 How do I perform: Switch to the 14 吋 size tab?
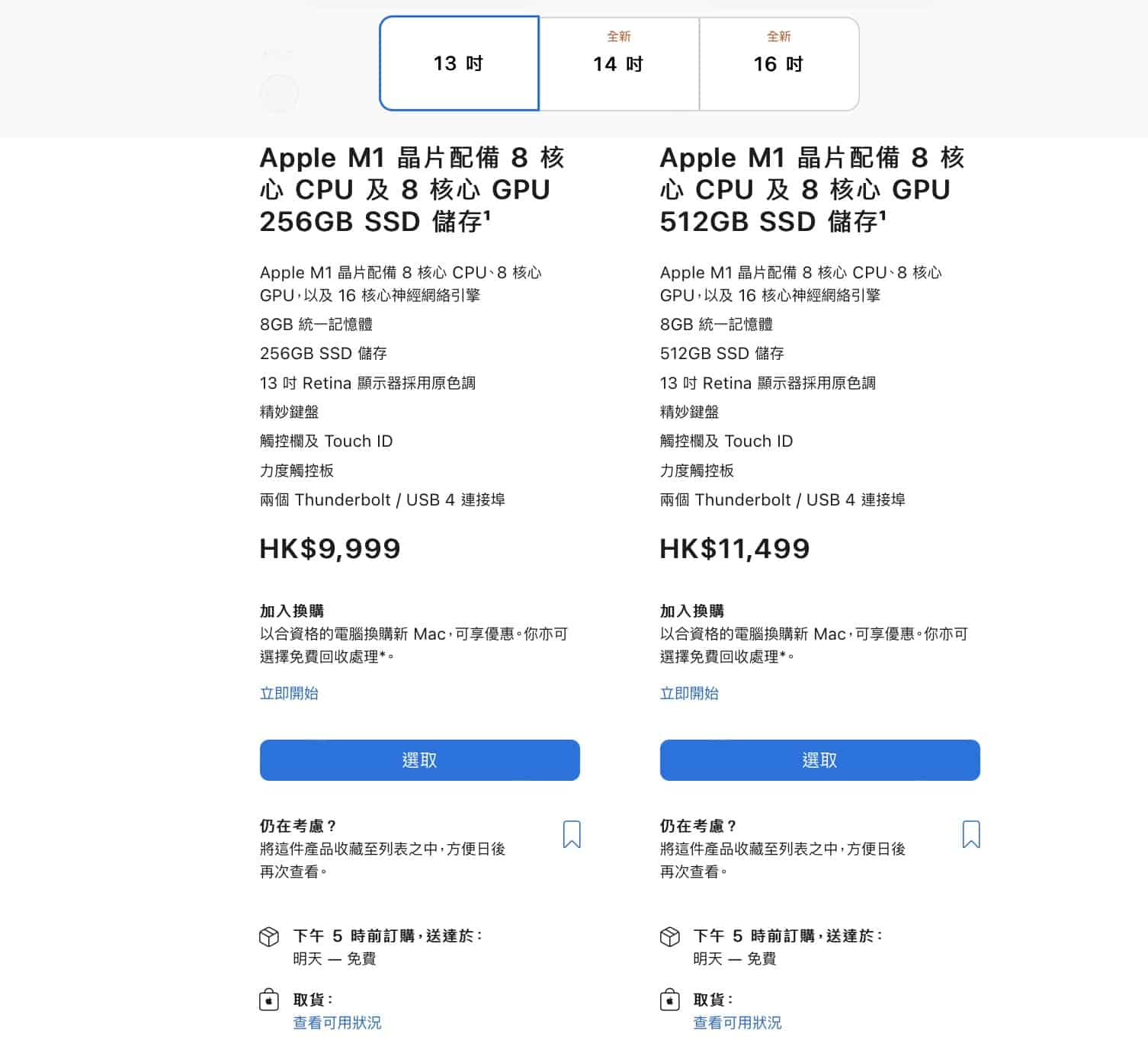(x=619, y=63)
